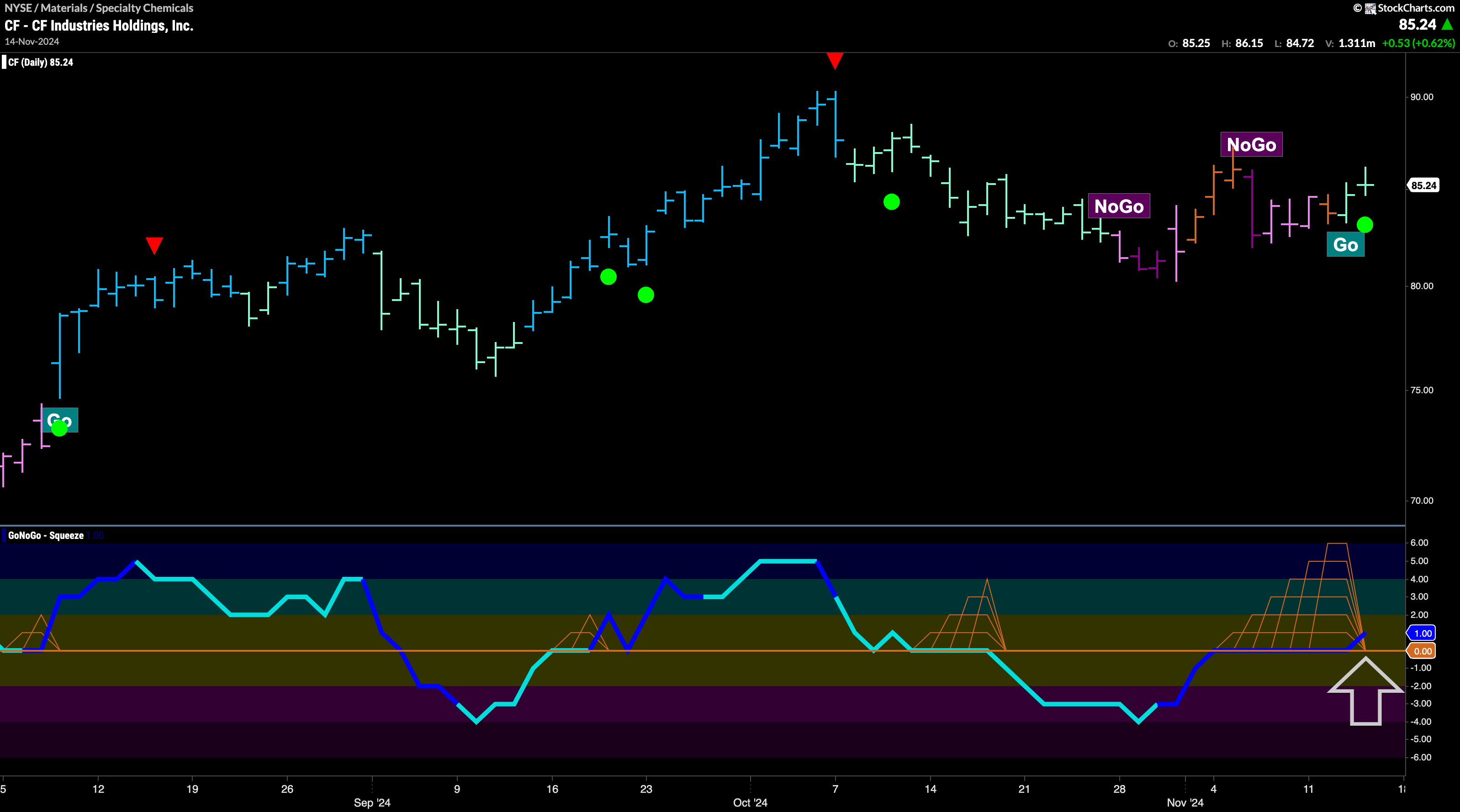Image resolution: width=1460 pixels, height=812 pixels.
Task: Click the +0.53 (+0.62%) change text
Action: click(x=1418, y=43)
